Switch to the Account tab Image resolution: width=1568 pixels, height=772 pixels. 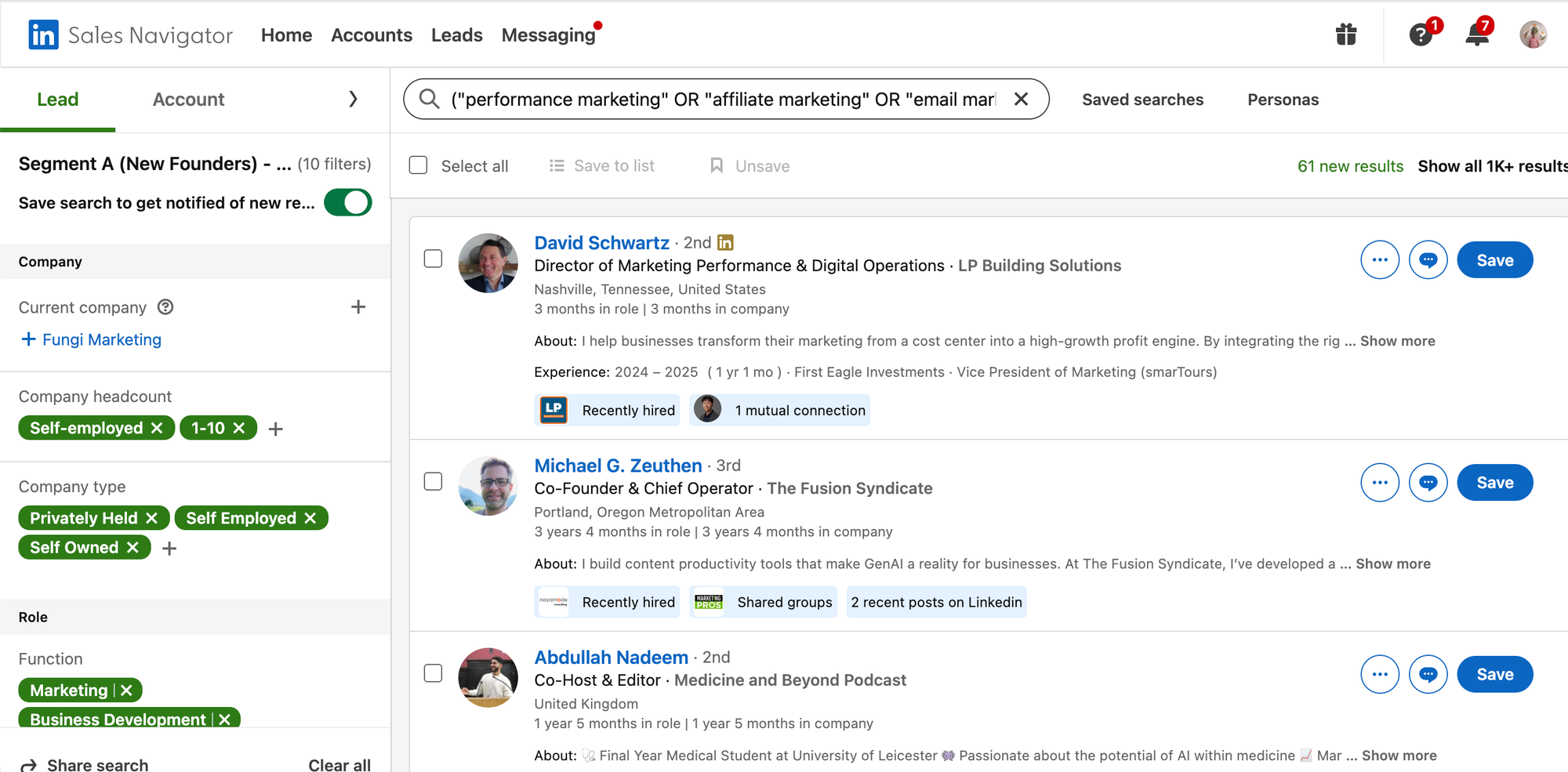(188, 100)
